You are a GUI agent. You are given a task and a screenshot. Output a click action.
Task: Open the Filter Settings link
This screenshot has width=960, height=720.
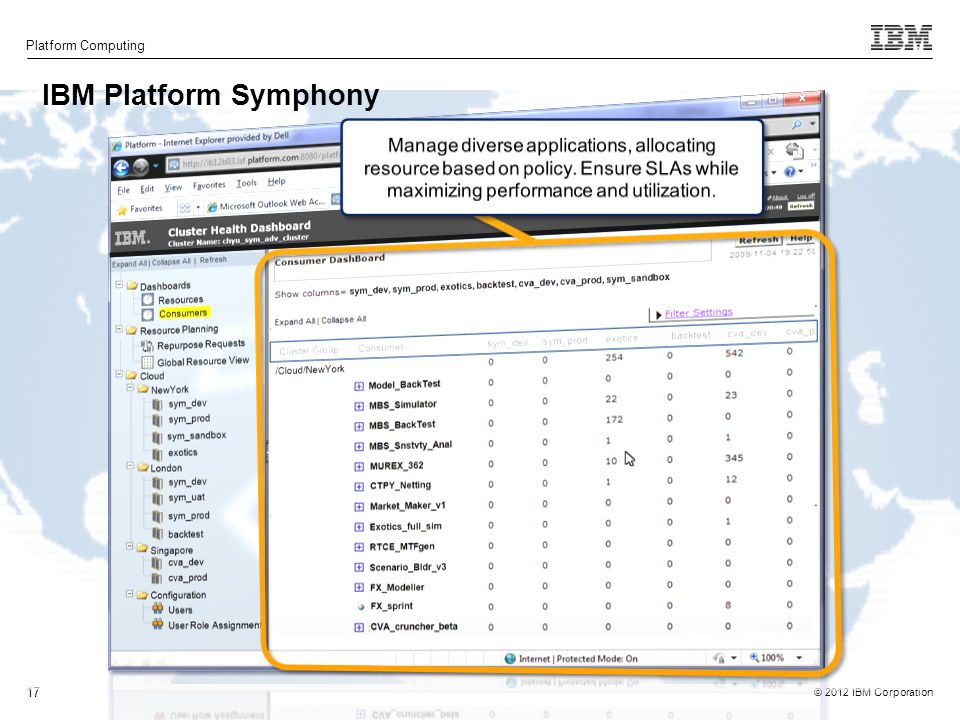point(699,313)
